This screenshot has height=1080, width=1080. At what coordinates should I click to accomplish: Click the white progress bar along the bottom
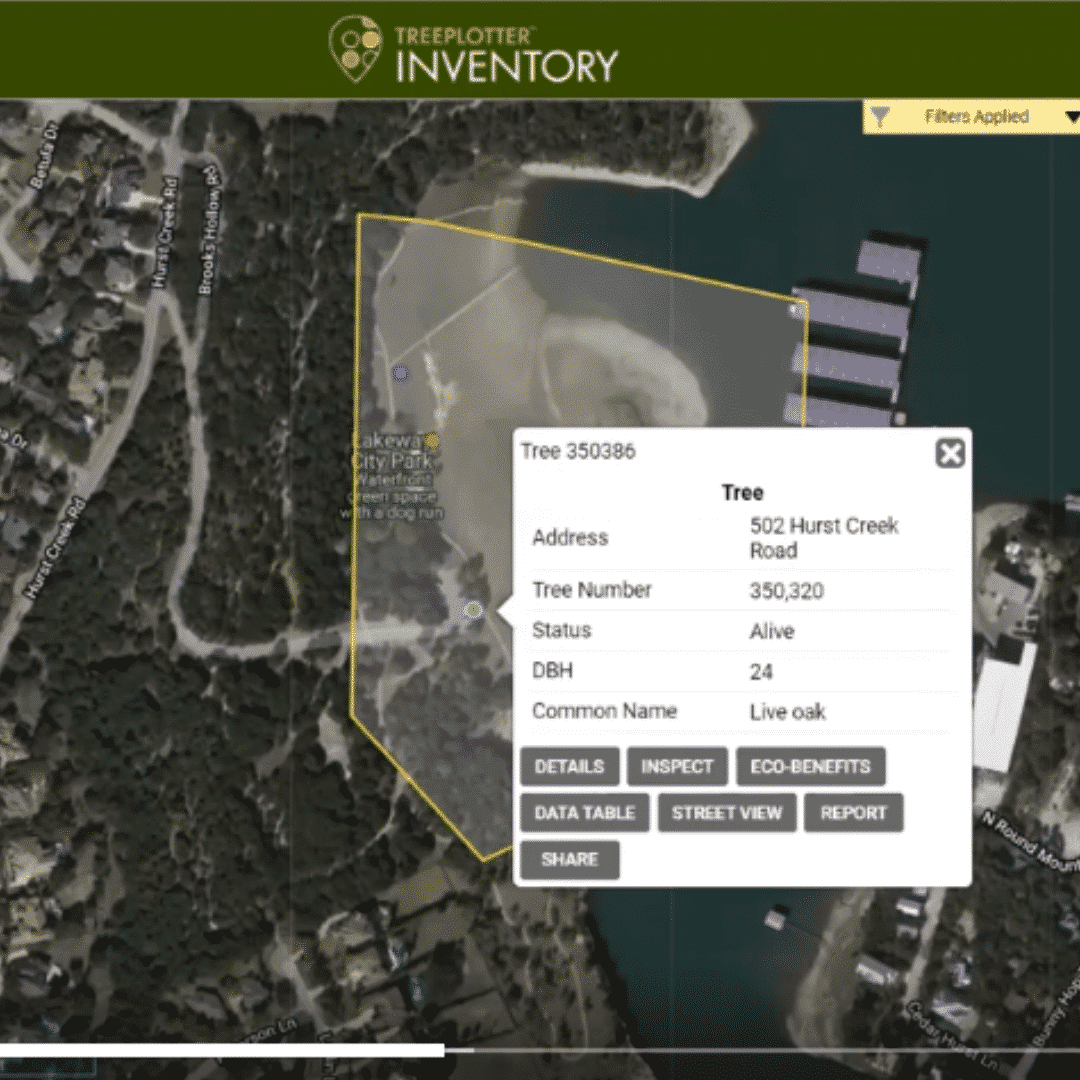(222, 1050)
